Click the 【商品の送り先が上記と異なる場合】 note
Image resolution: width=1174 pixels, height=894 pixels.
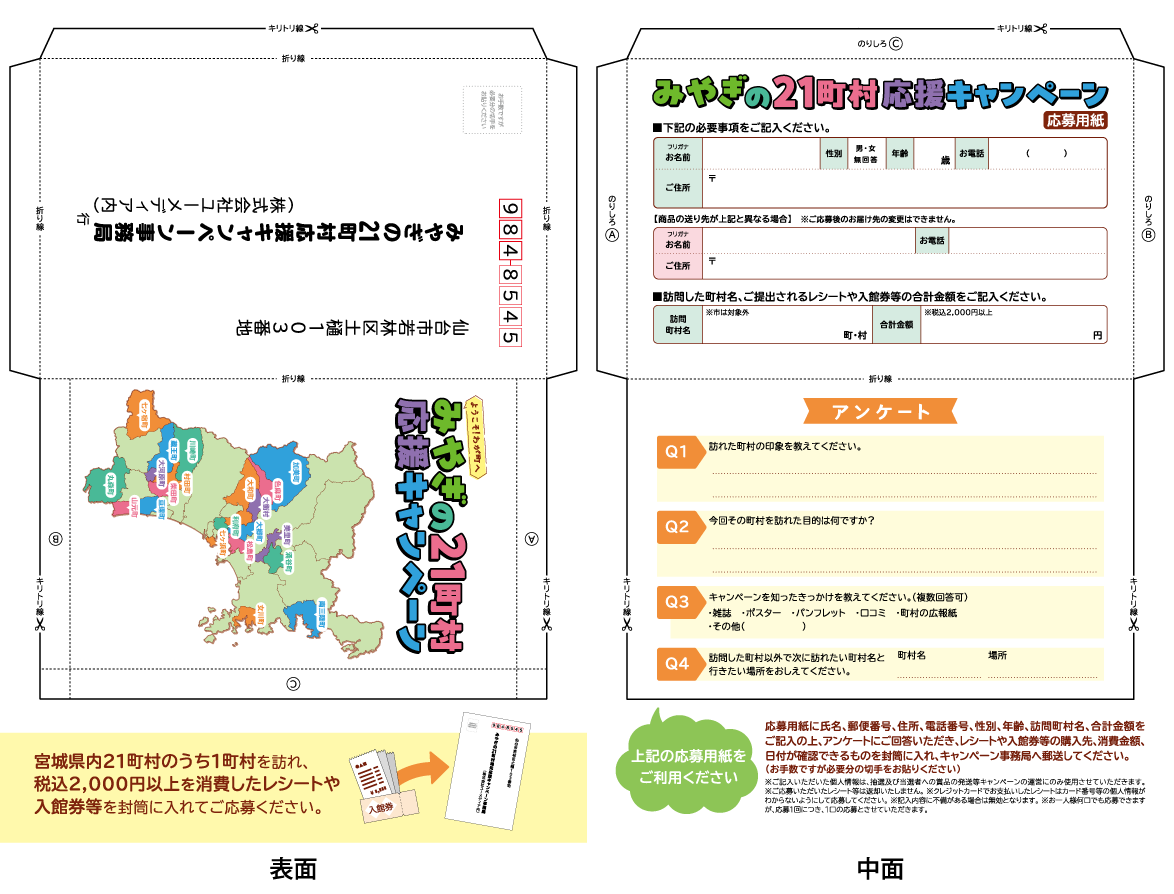coord(722,219)
